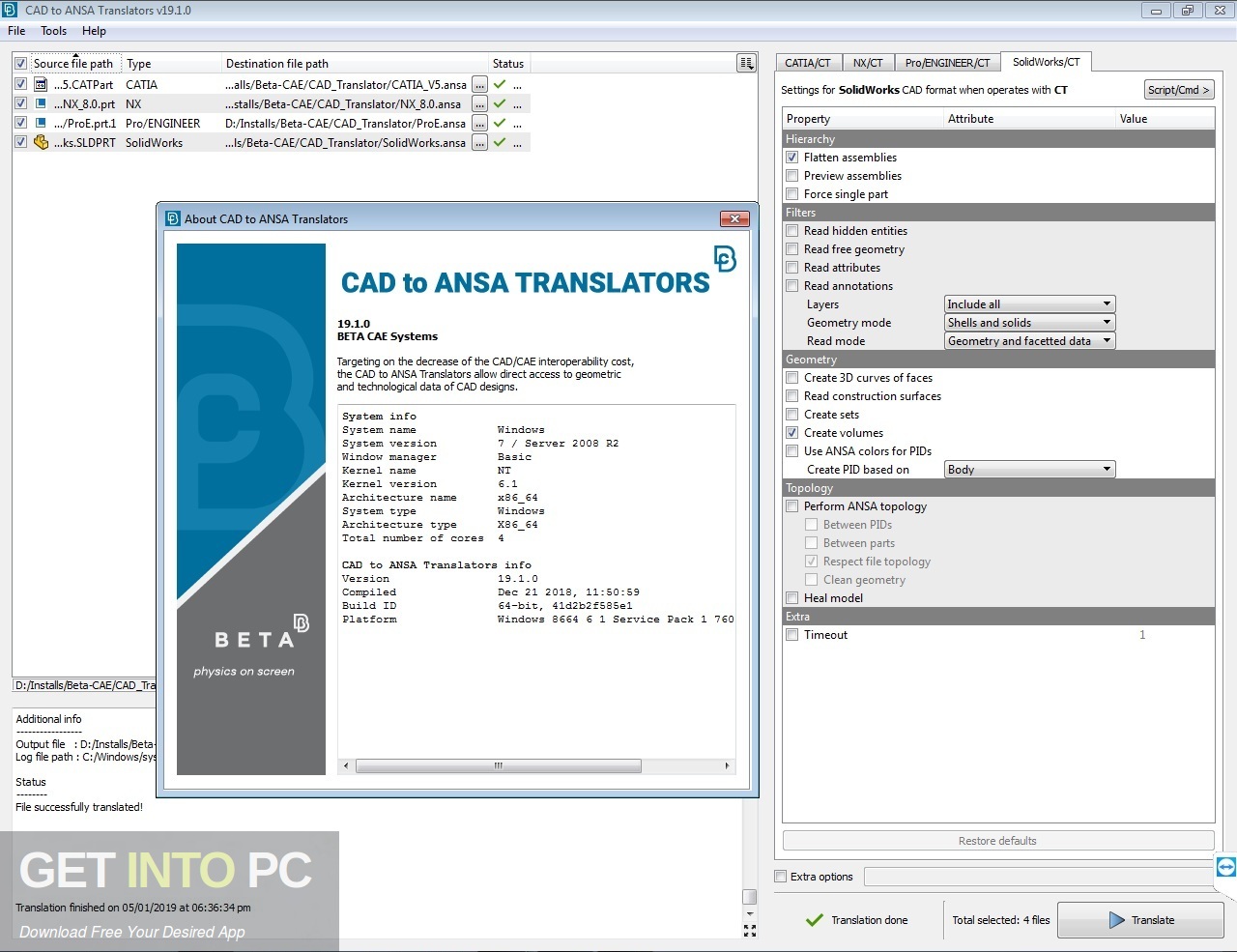Click the SolidWorks SLDPRT file icon
This screenshot has width=1237, height=952.
(41, 142)
